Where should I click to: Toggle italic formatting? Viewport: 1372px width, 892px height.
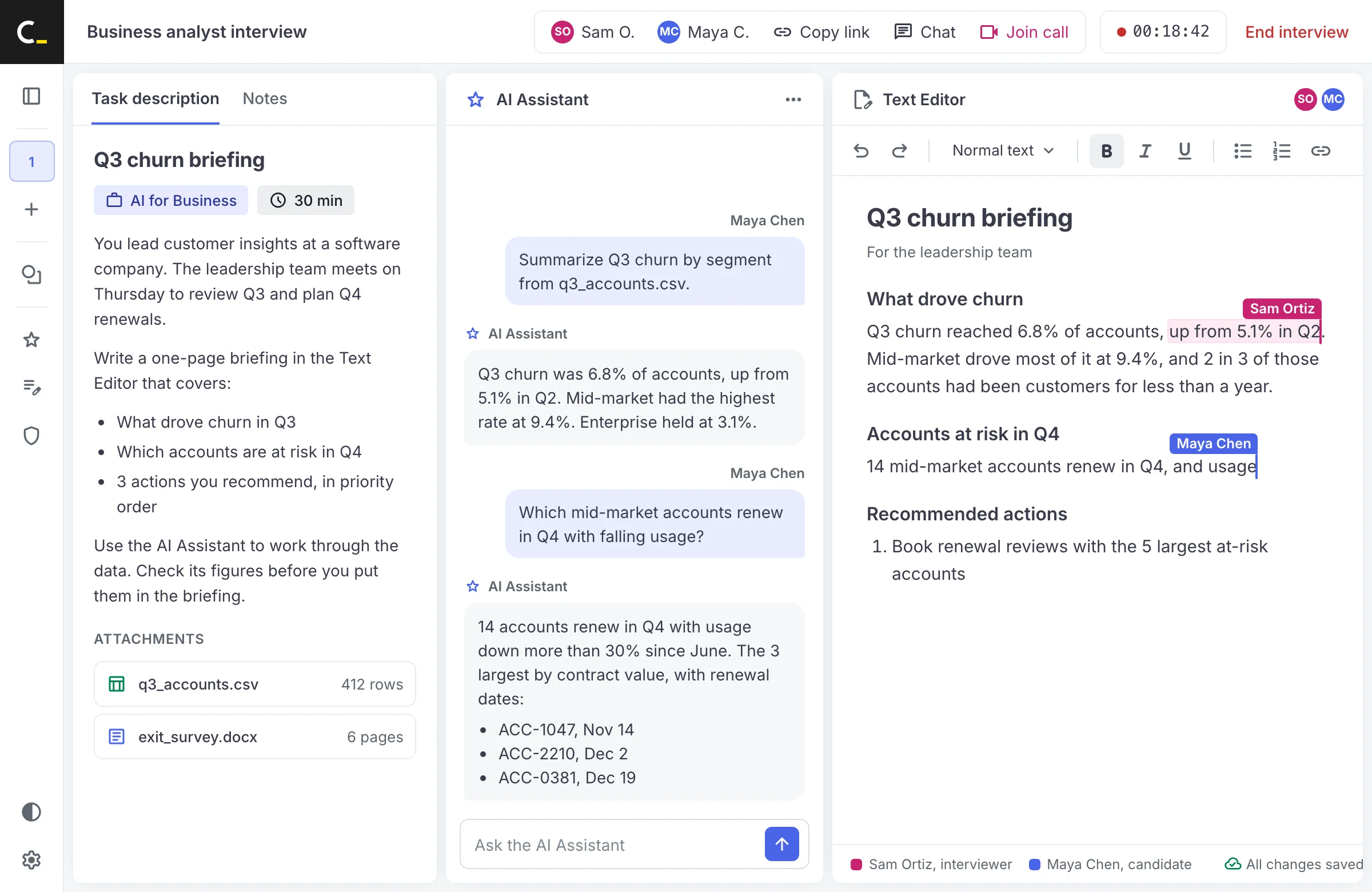click(1145, 150)
